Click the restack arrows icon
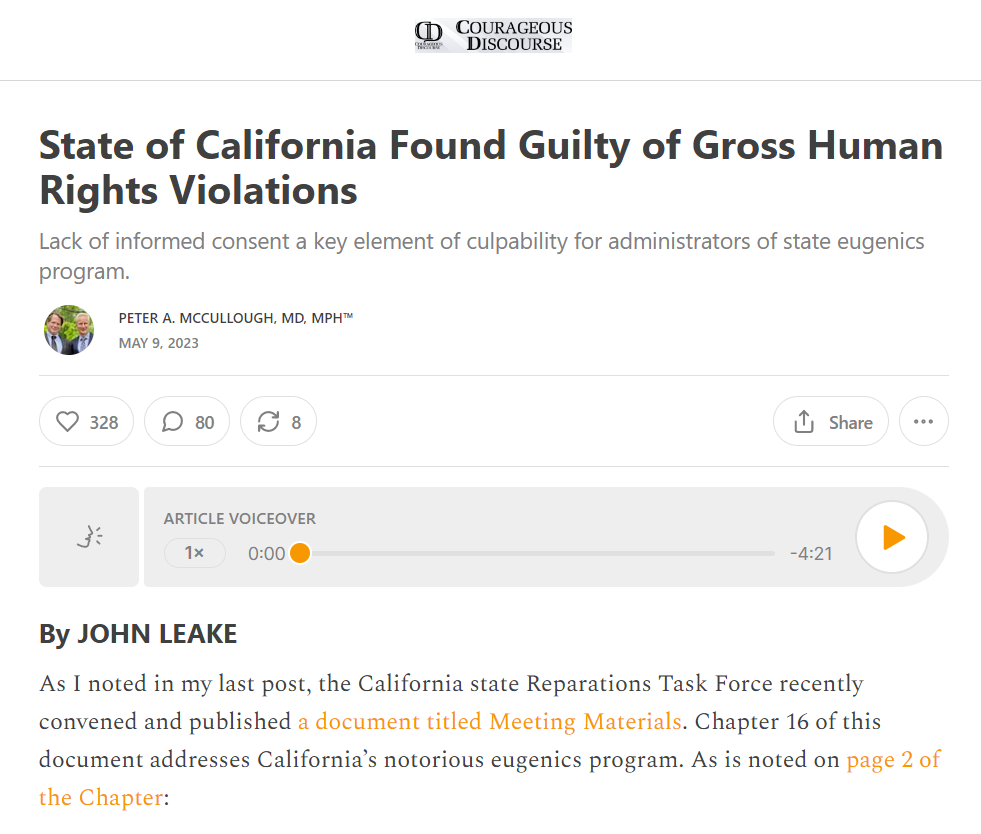This screenshot has width=981, height=834. pos(268,422)
